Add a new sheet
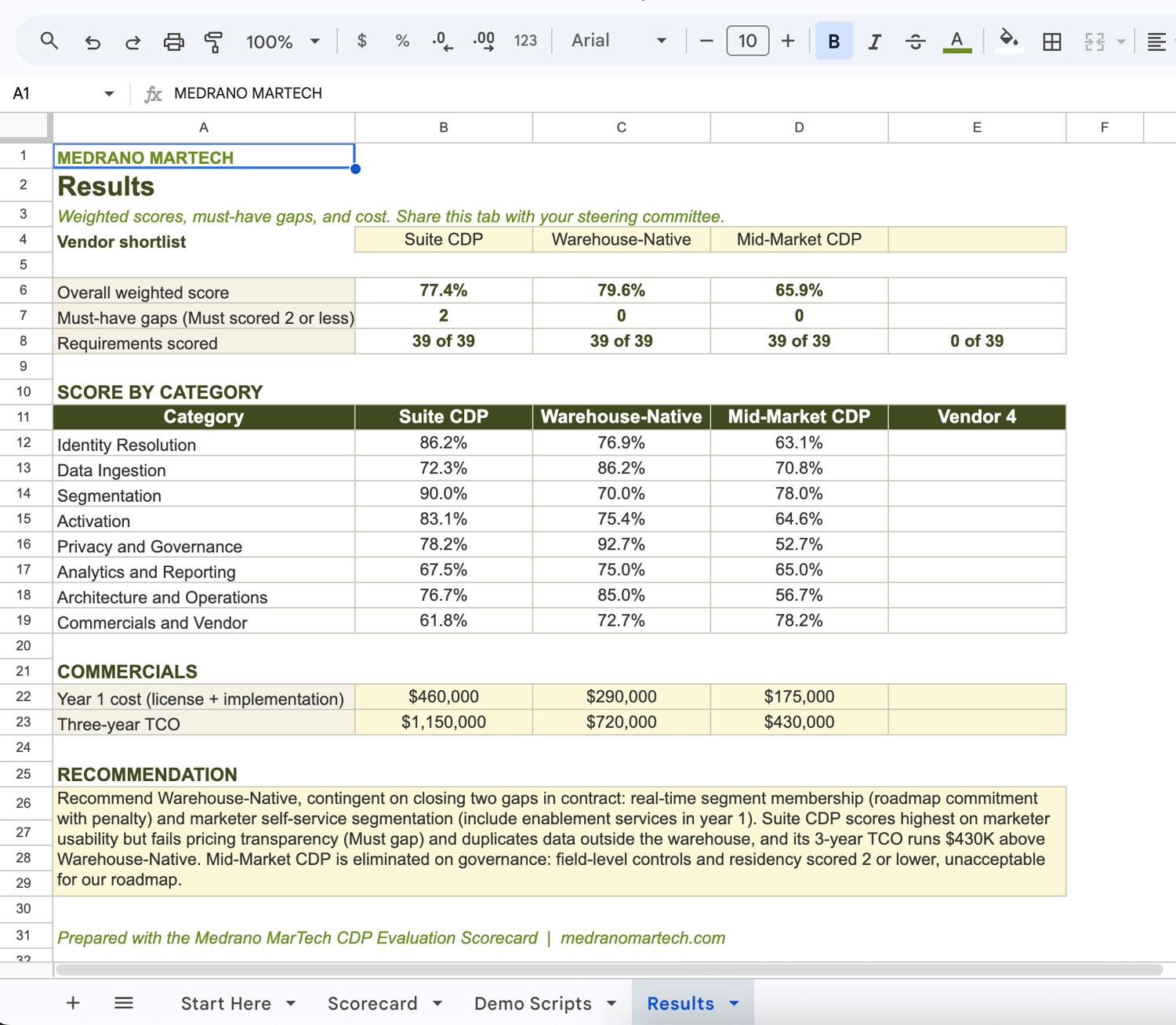 (73, 1003)
